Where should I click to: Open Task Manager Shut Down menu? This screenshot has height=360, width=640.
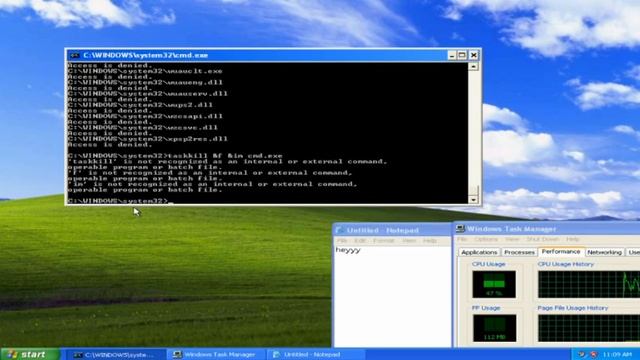[x=543, y=239]
